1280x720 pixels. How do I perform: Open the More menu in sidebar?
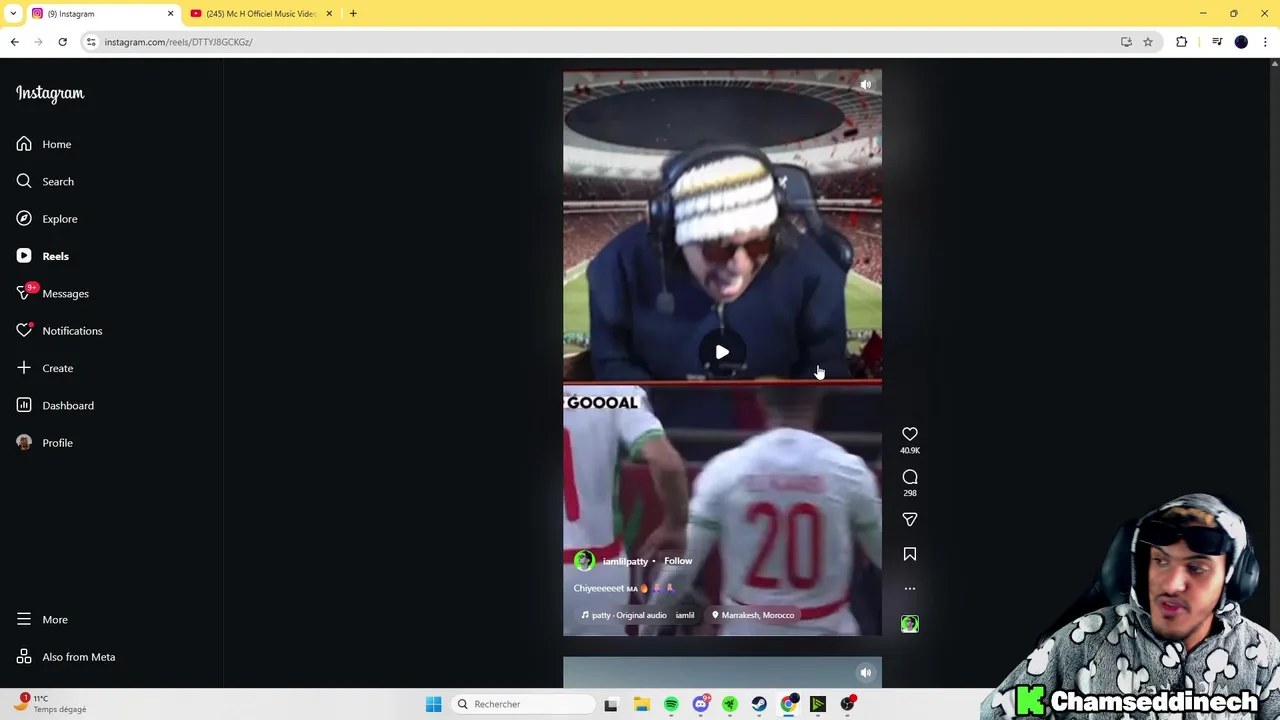pos(42,620)
